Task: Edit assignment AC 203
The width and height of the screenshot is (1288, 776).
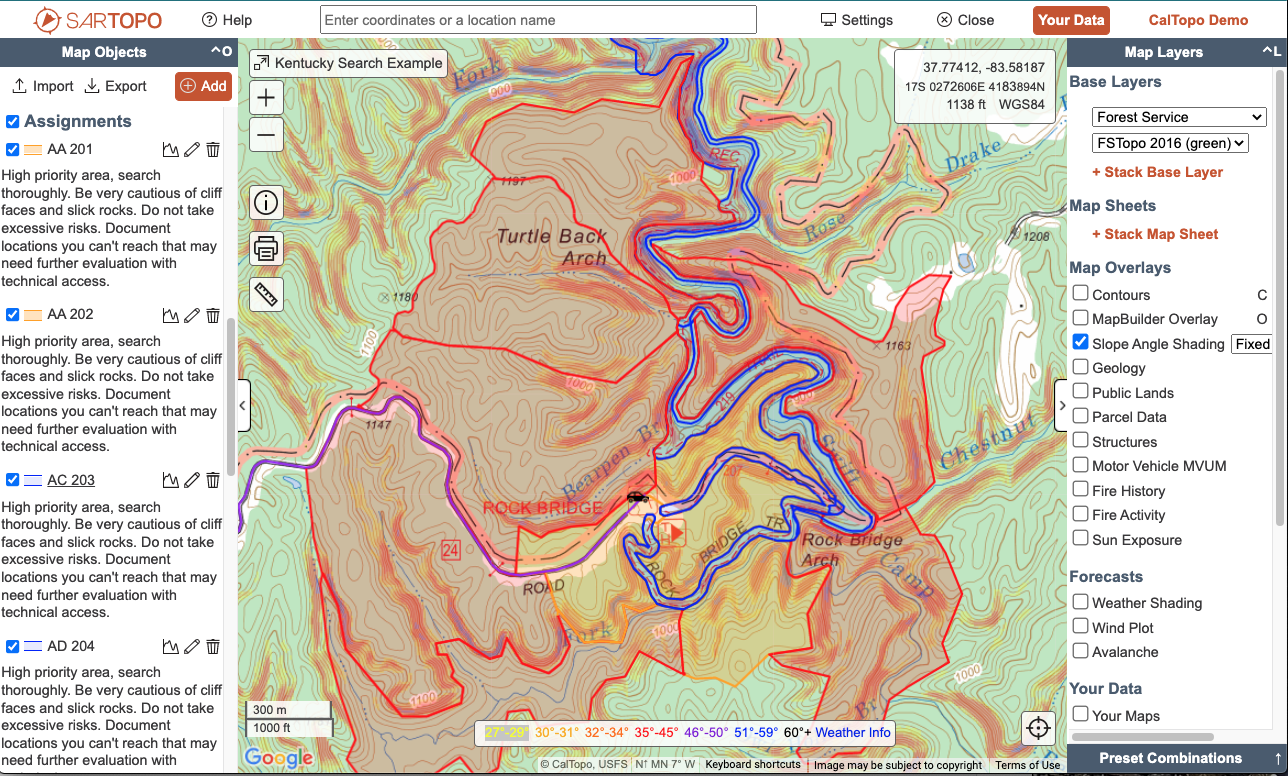Action: pyautogui.click(x=192, y=480)
